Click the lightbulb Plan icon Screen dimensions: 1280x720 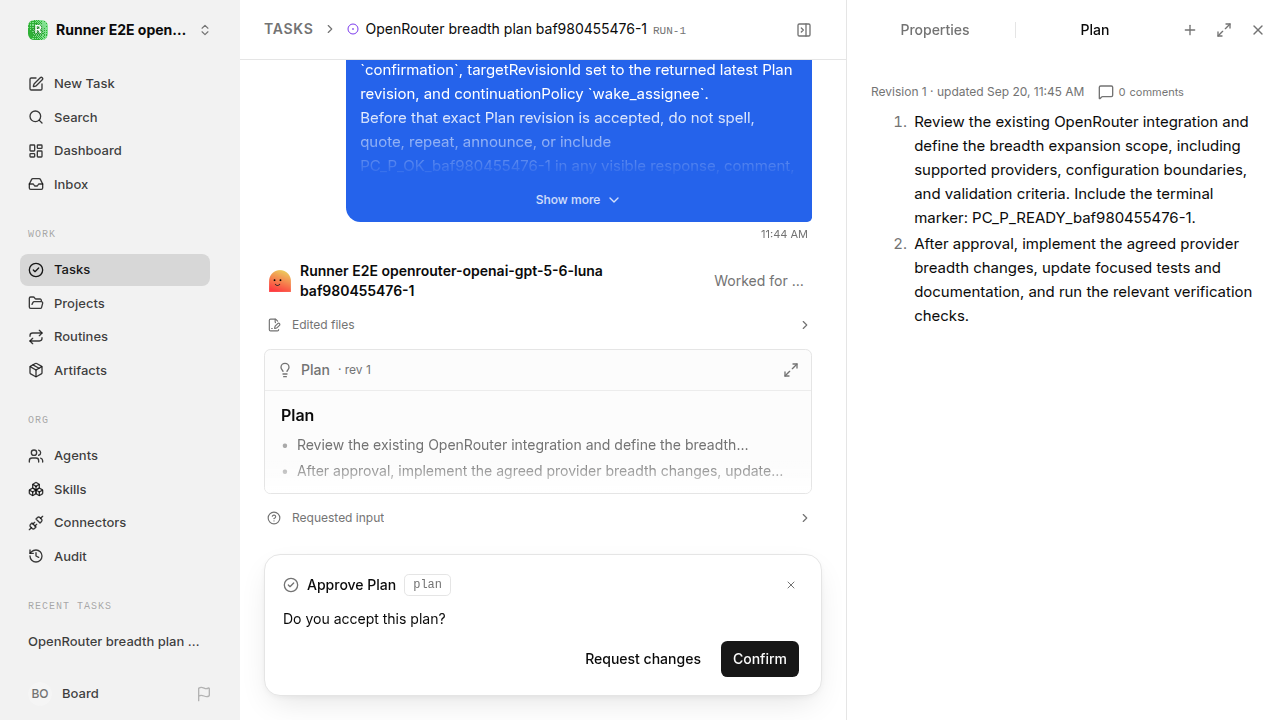coord(285,370)
